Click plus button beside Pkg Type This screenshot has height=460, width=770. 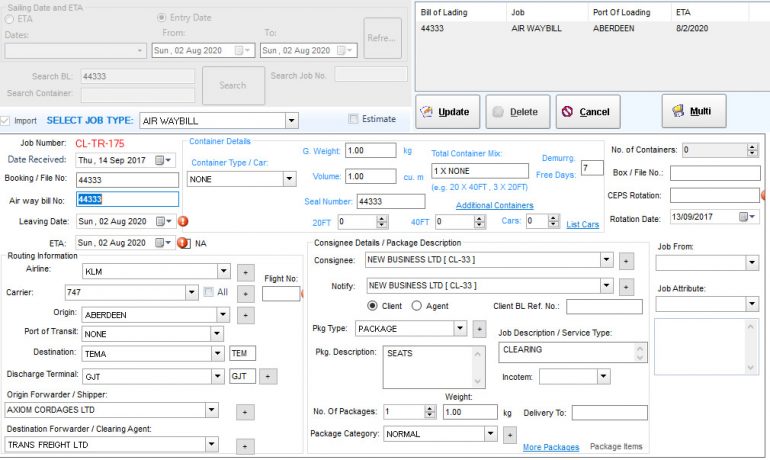point(480,329)
